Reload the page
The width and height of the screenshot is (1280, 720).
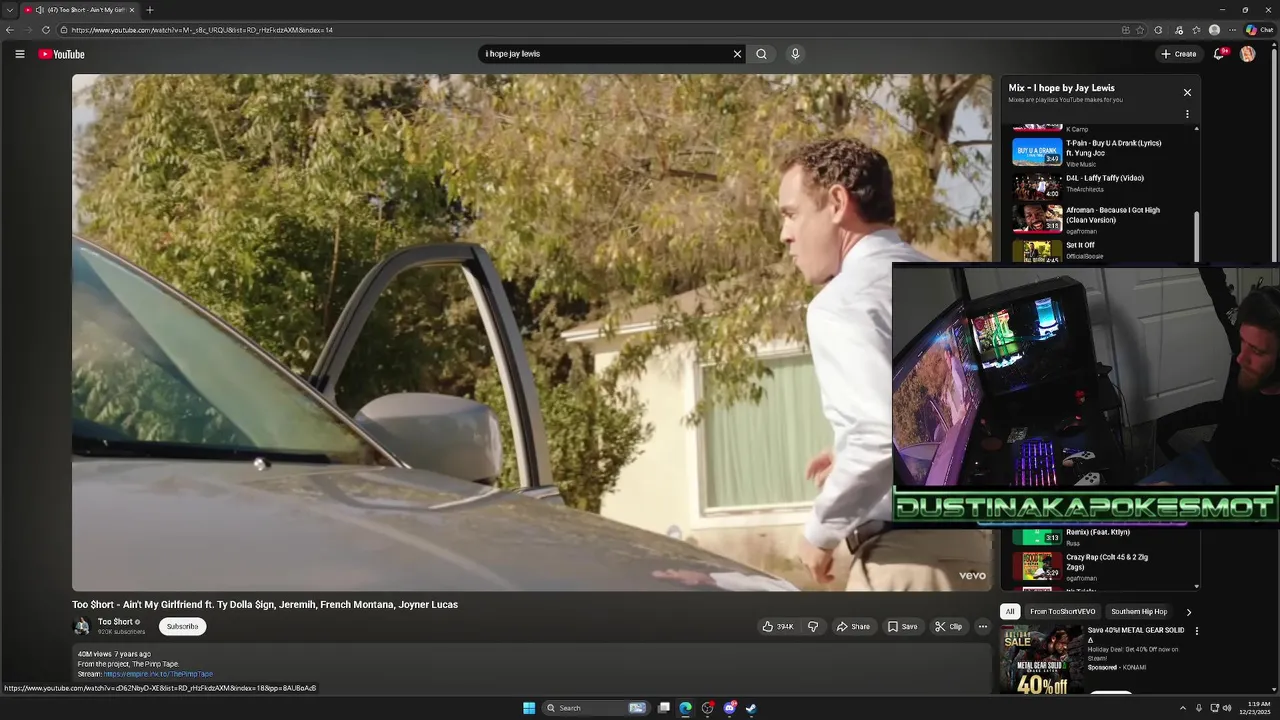coord(45,30)
